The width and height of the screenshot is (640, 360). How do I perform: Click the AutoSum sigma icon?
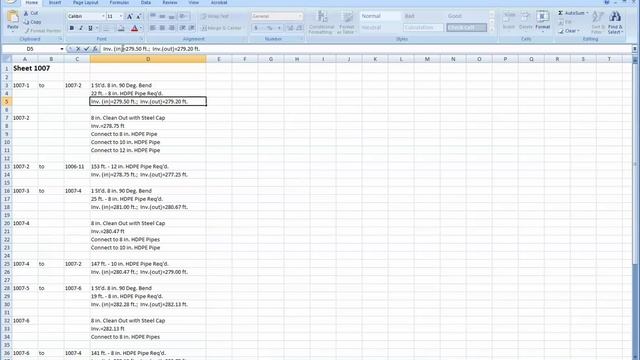(560, 13)
